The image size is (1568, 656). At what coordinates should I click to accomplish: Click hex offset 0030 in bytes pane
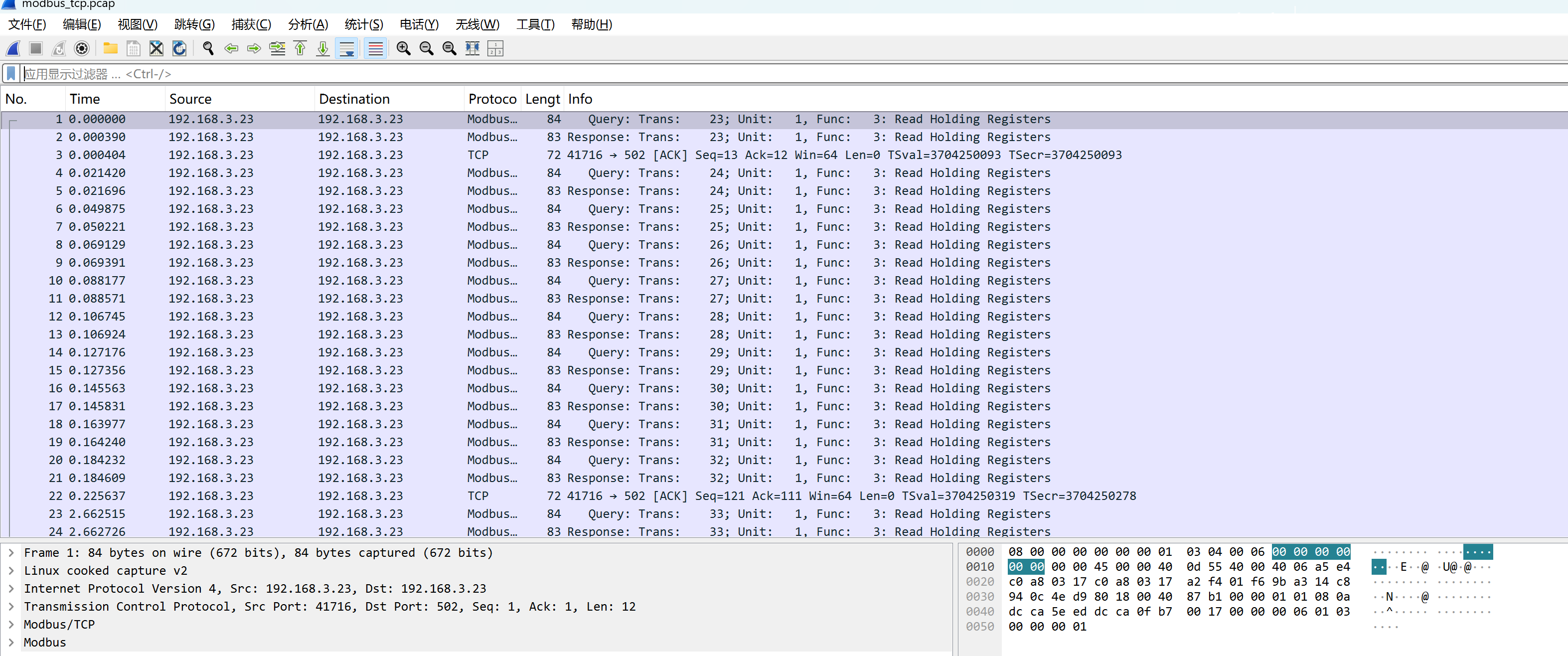point(979,597)
